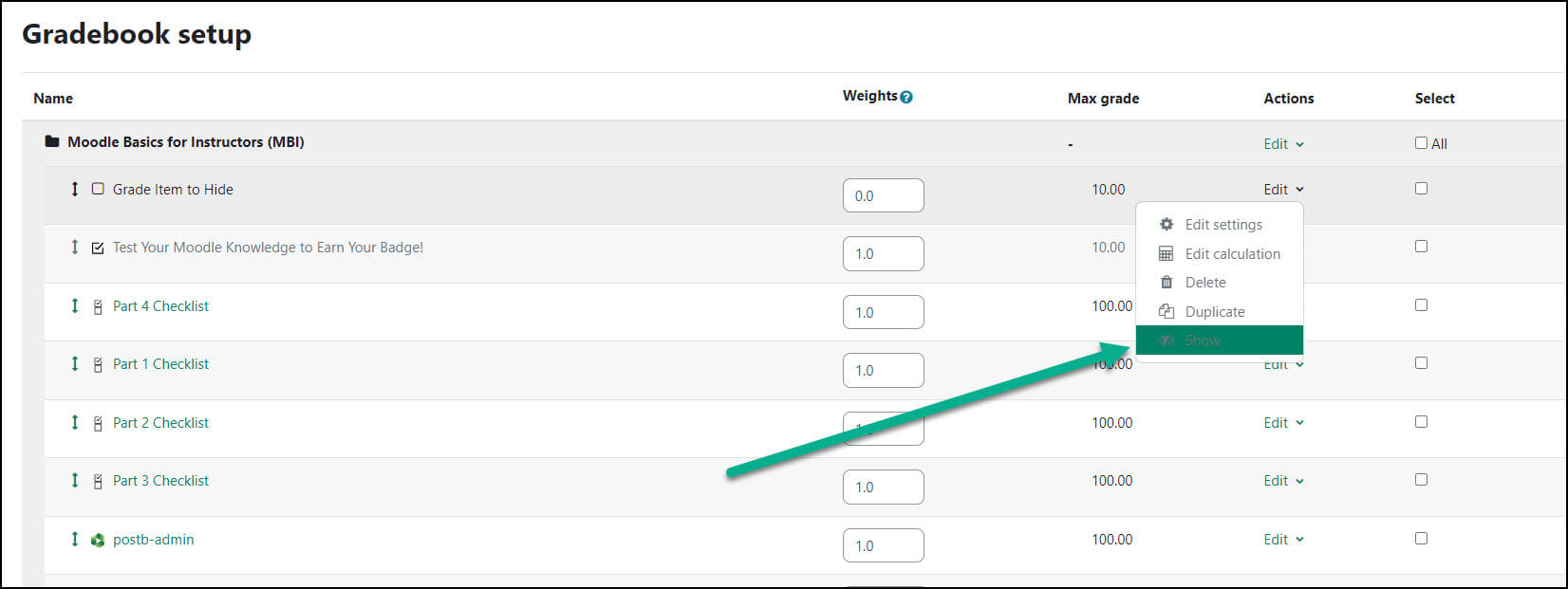Click the move arrow icon beside Part 4 Checklist
The height and width of the screenshot is (589, 1568).
tap(75, 305)
